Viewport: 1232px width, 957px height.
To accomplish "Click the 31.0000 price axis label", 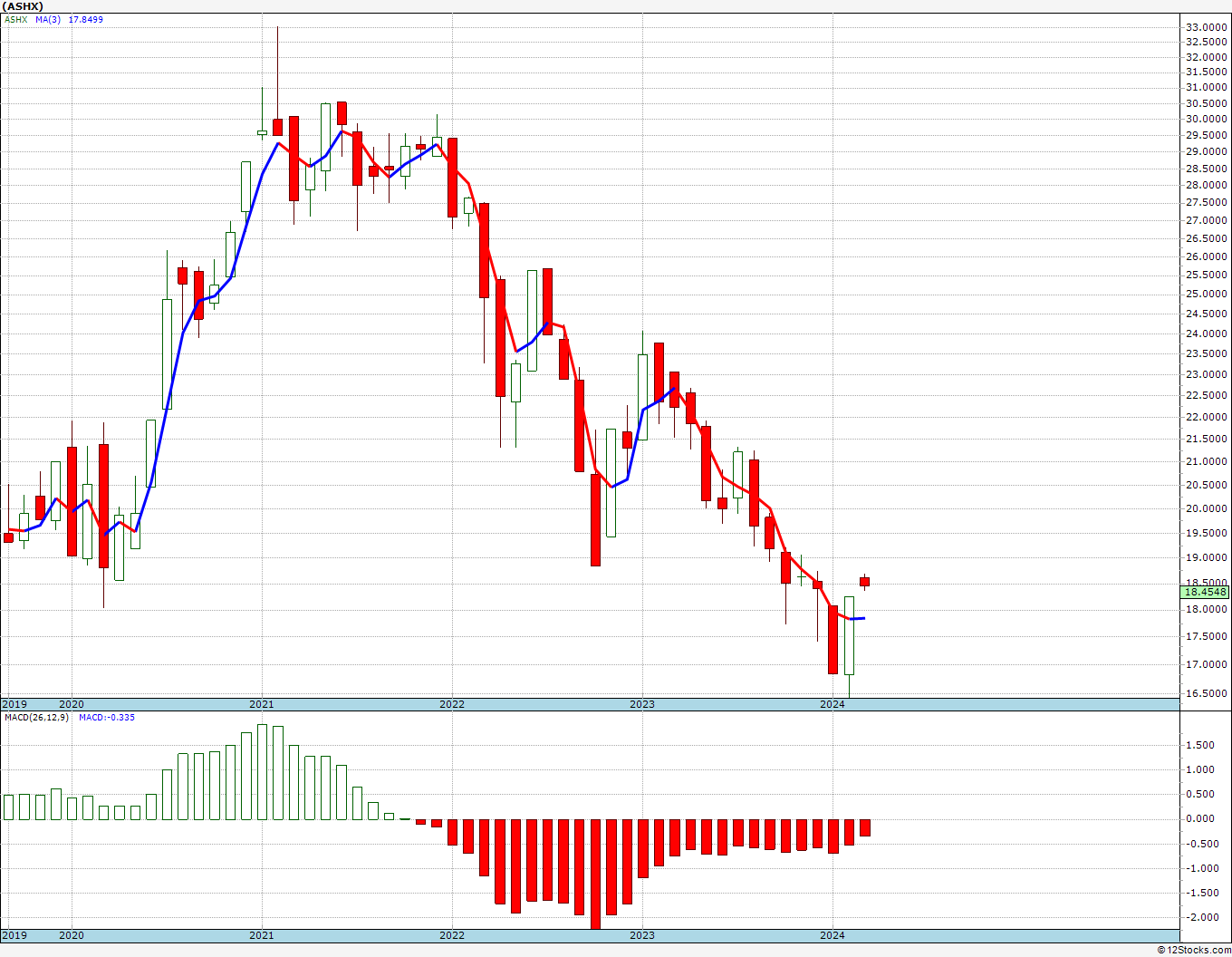I will point(1207,87).
